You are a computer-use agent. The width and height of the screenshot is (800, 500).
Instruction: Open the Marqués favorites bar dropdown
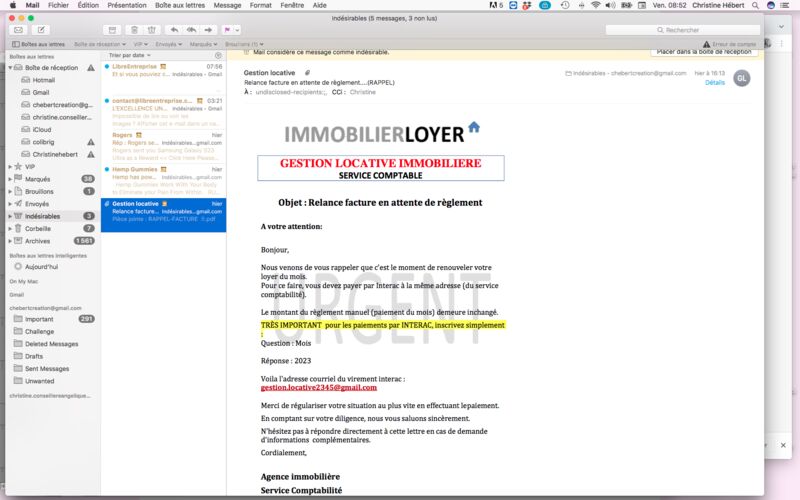tap(203, 44)
